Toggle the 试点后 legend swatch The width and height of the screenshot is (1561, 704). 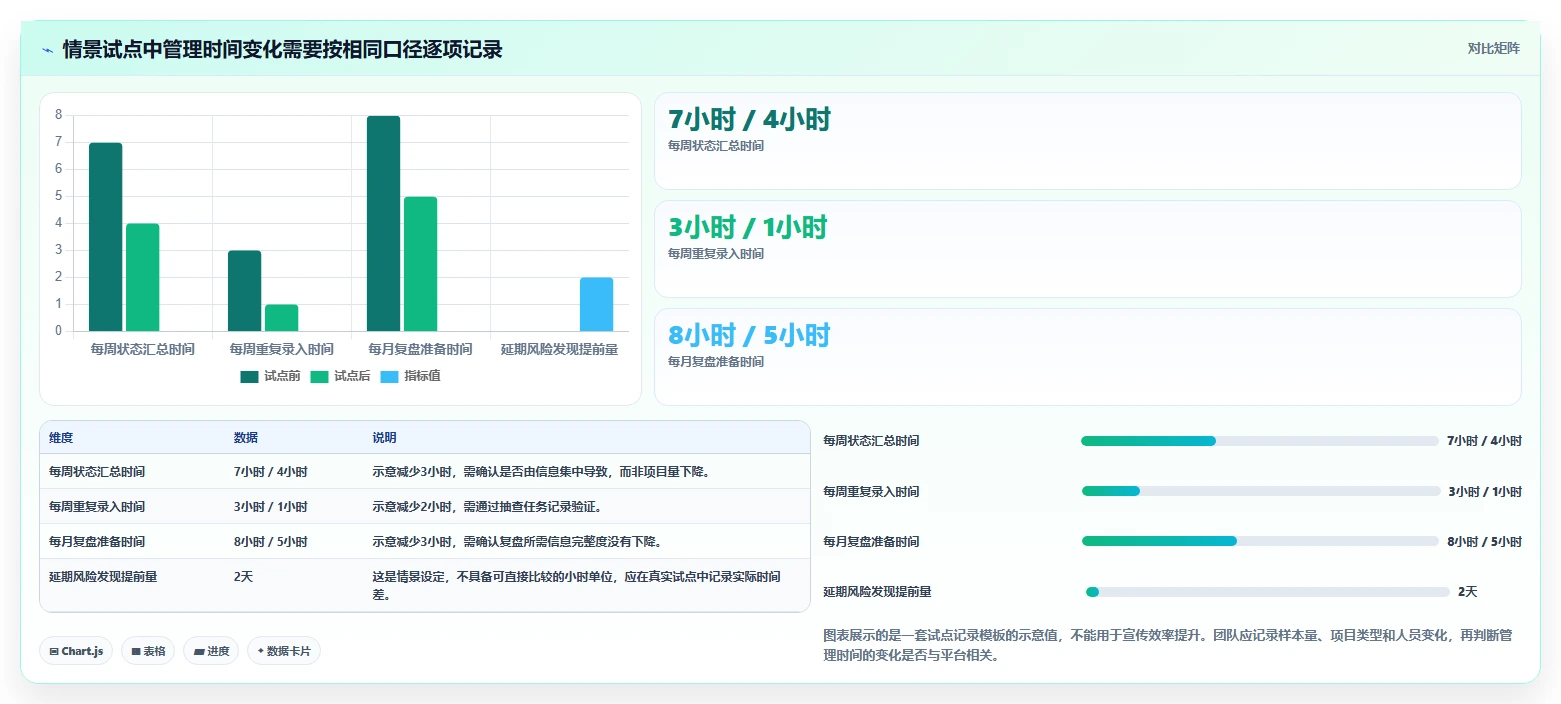(x=319, y=376)
